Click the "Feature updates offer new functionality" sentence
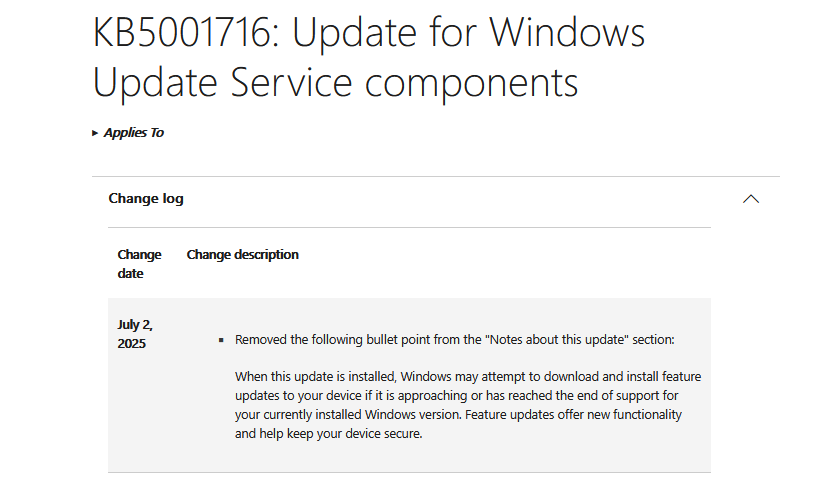The image size is (823, 497). [573, 415]
